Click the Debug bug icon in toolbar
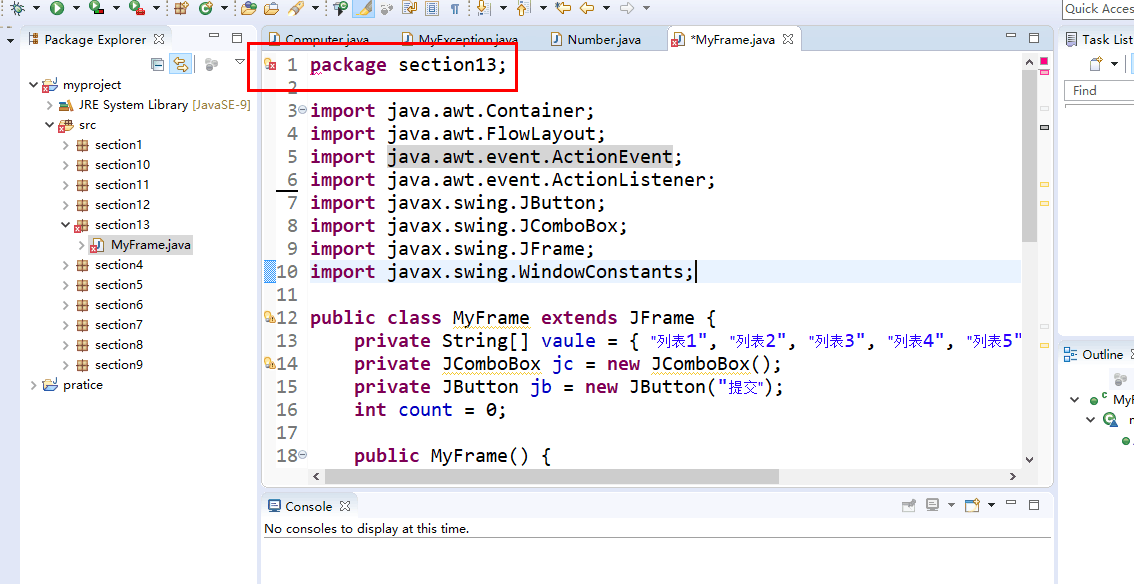This screenshot has height=584, width=1134. pos(18,8)
